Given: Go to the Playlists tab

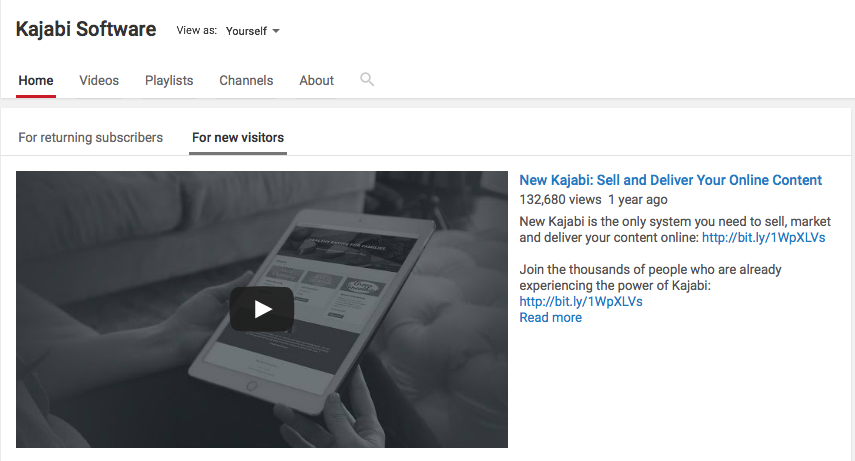Looking at the screenshot, I should click(x=169, y=81).
